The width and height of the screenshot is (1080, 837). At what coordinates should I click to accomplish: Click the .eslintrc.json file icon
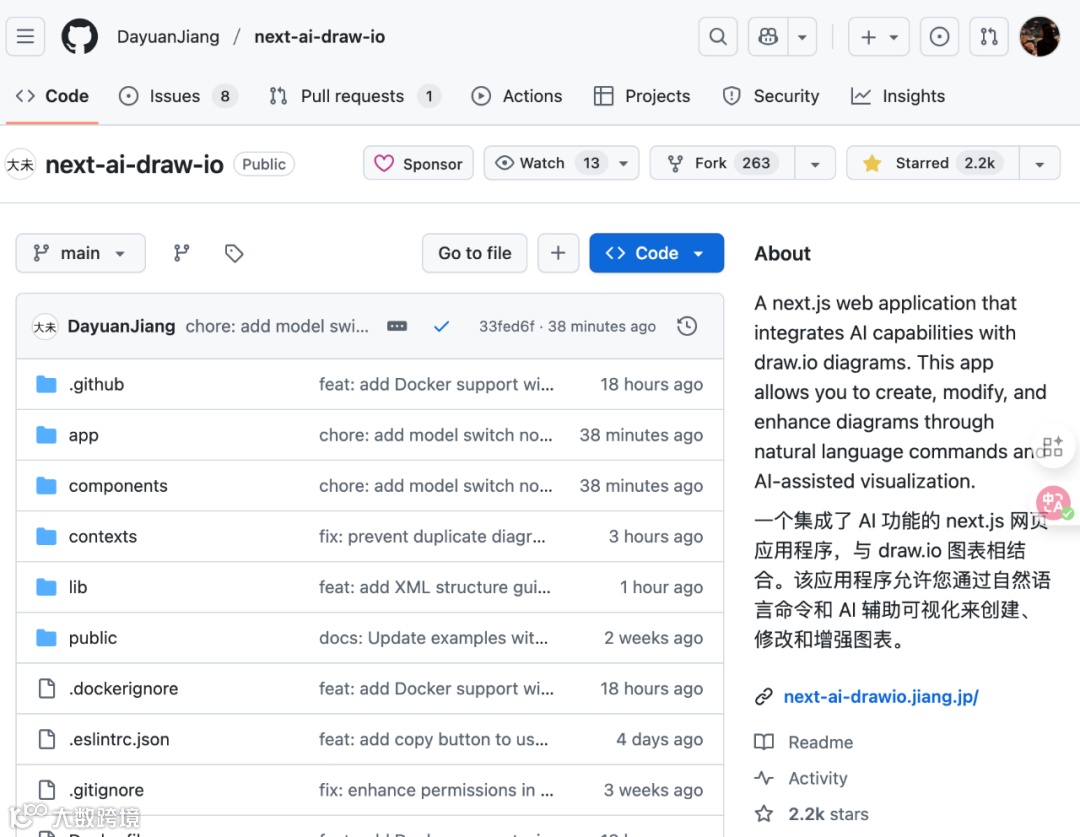pyautogui.click(x=46, y=739)
